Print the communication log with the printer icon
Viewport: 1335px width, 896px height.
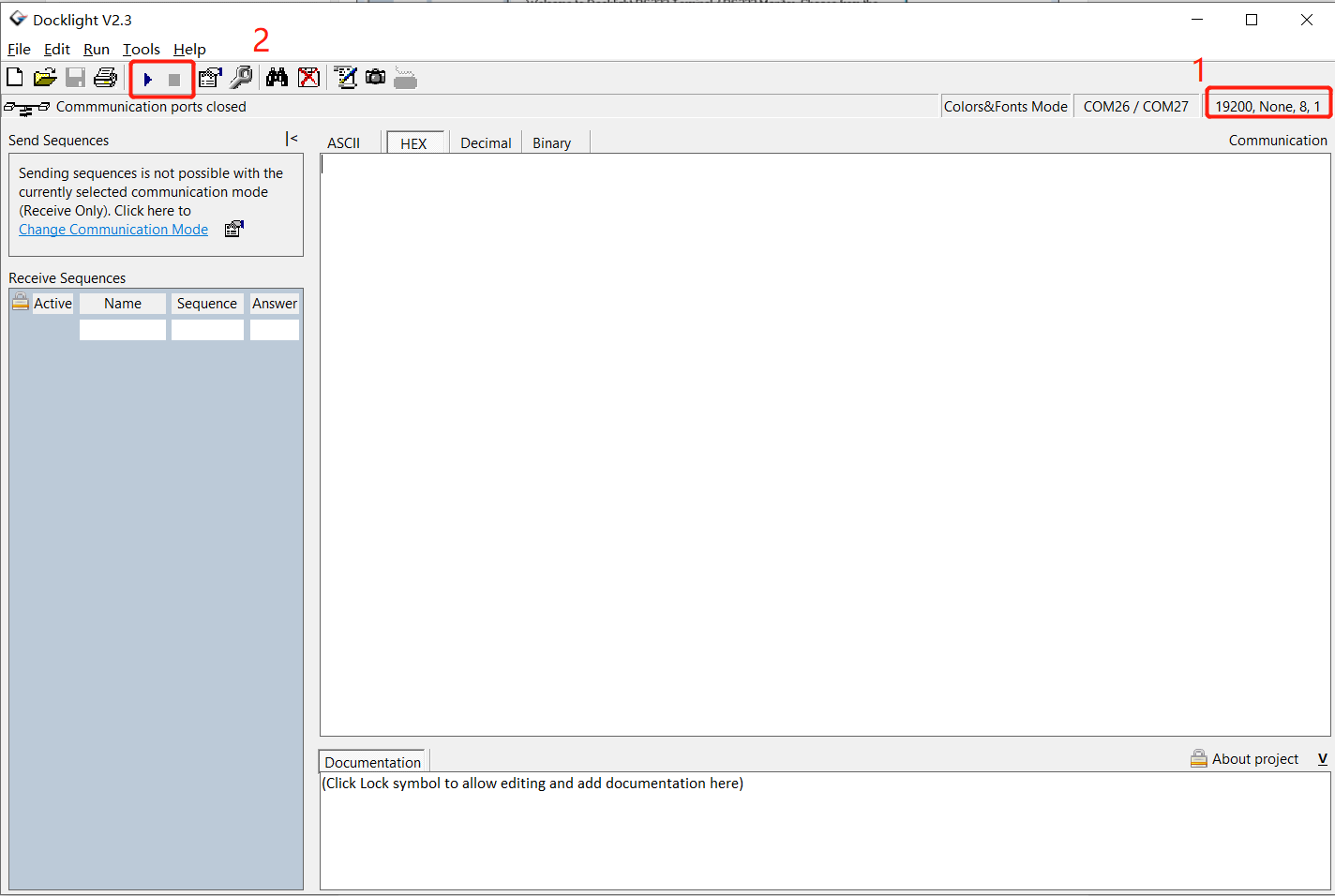pyautogui.click(x=105, y=78)
